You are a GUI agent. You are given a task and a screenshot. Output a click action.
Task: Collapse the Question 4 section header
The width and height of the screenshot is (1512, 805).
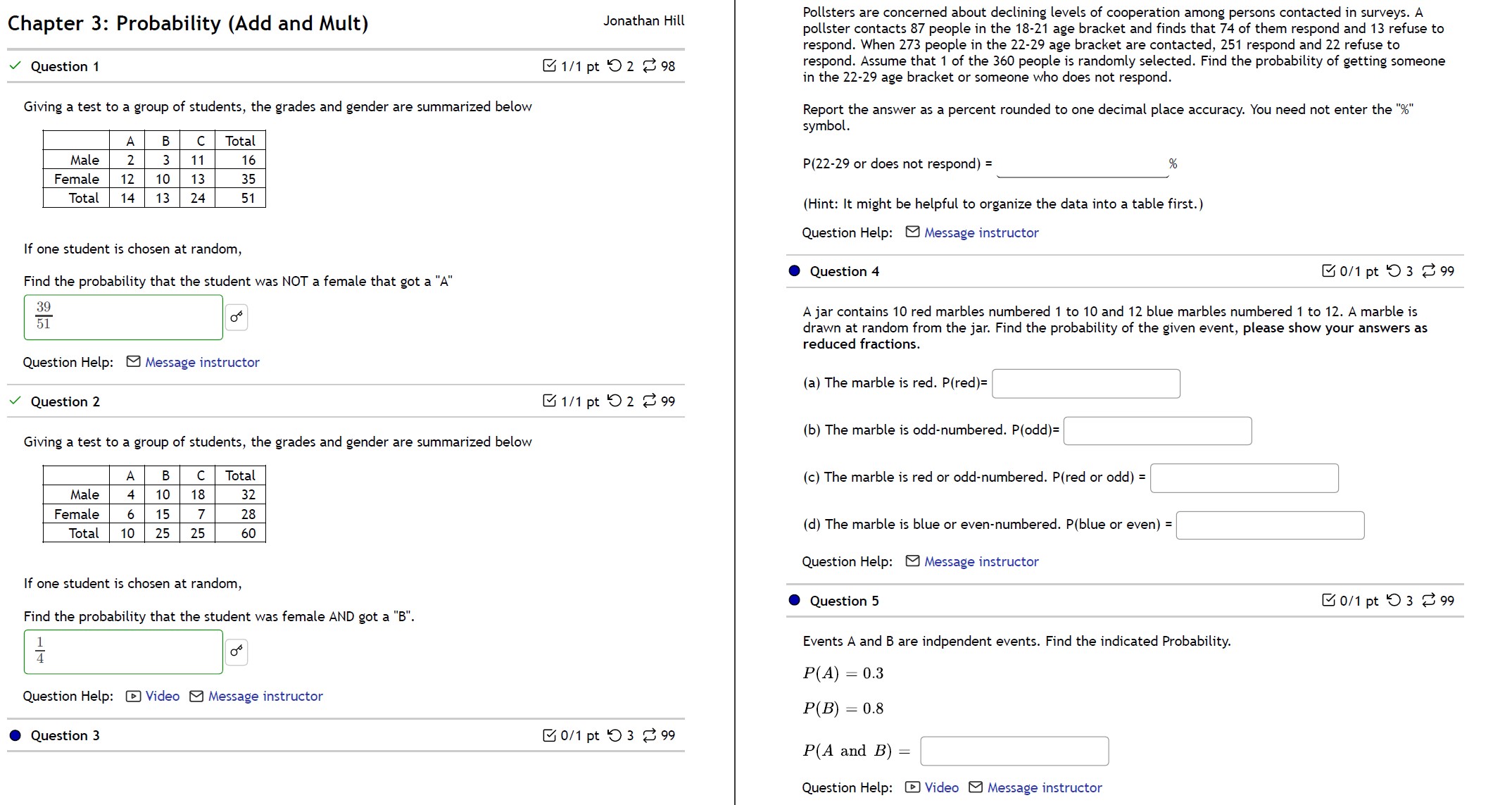point(843,271)
